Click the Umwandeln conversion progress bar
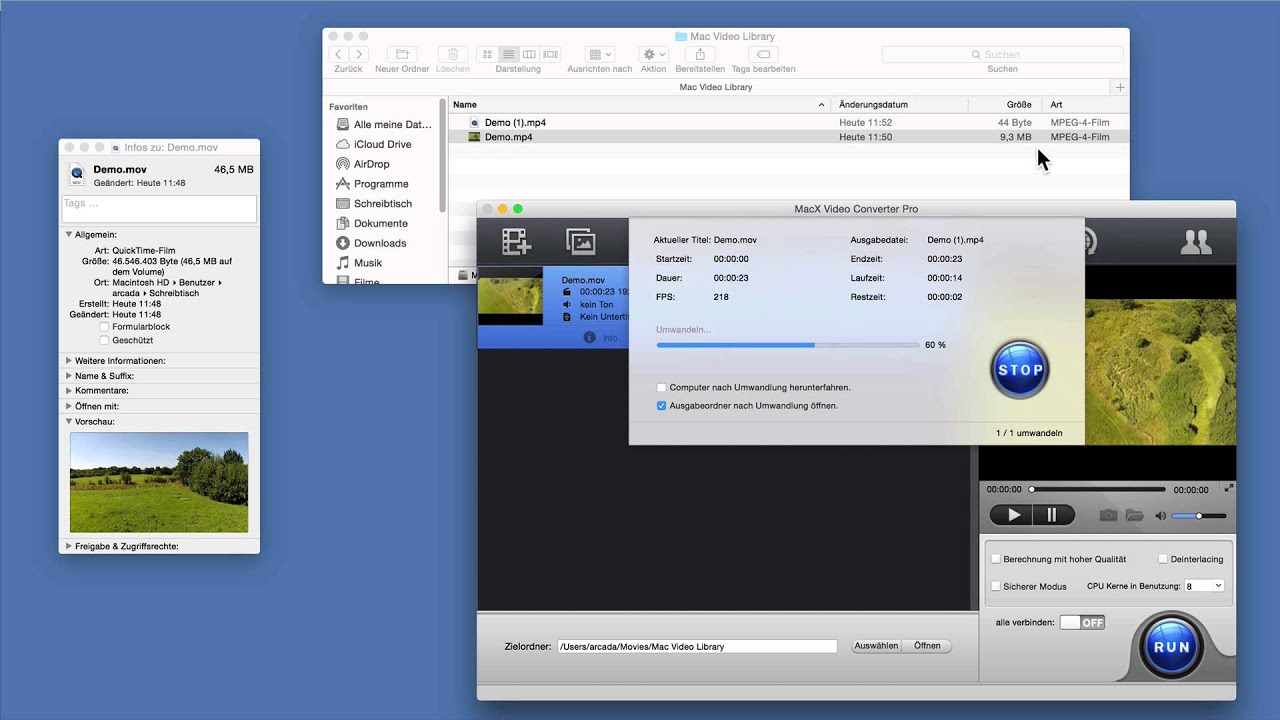 click(x=788, y=345)
